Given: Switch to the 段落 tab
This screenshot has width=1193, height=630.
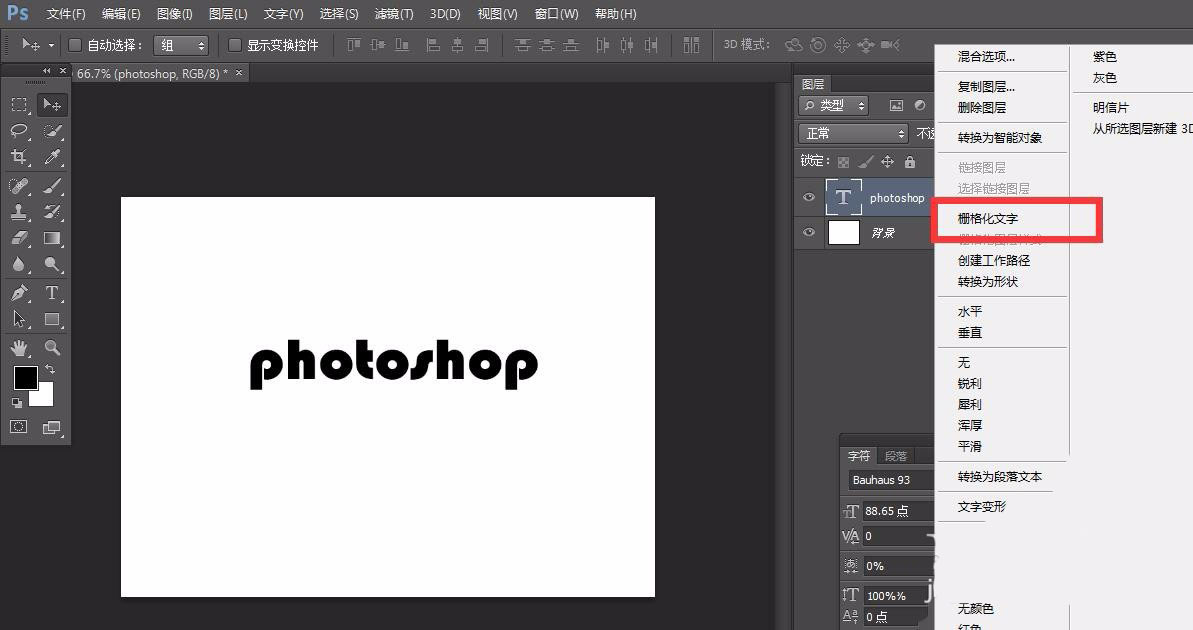Looking at the screenshot, I should click(x=896, y=456).
